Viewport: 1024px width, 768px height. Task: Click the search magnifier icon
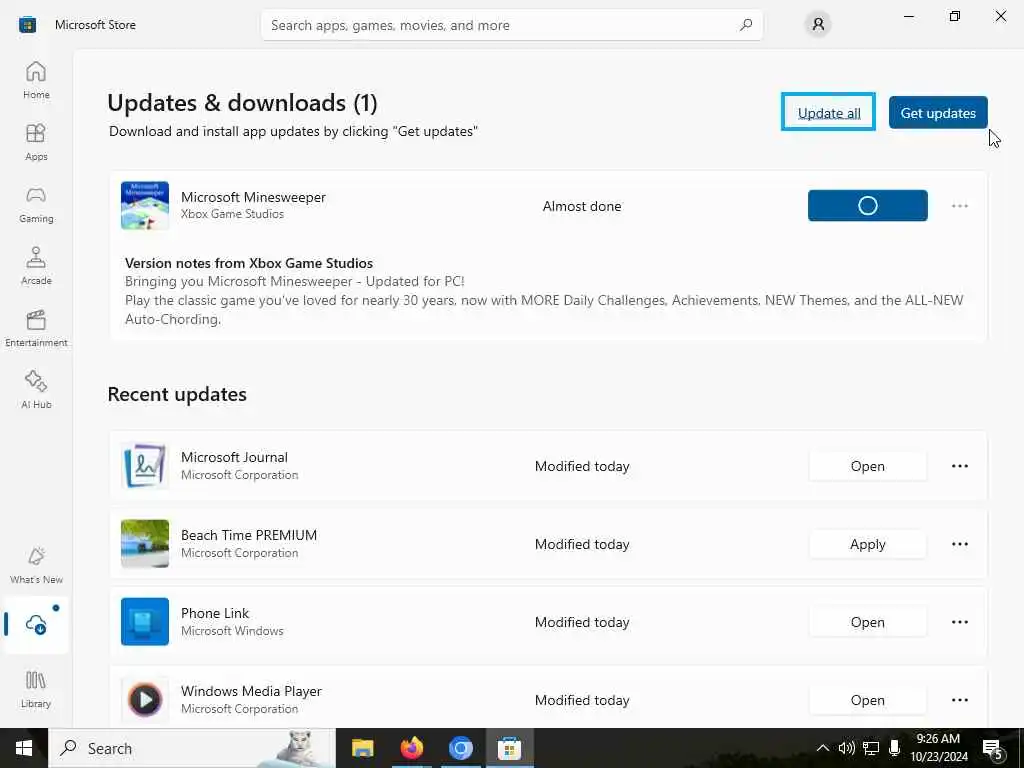746,25
